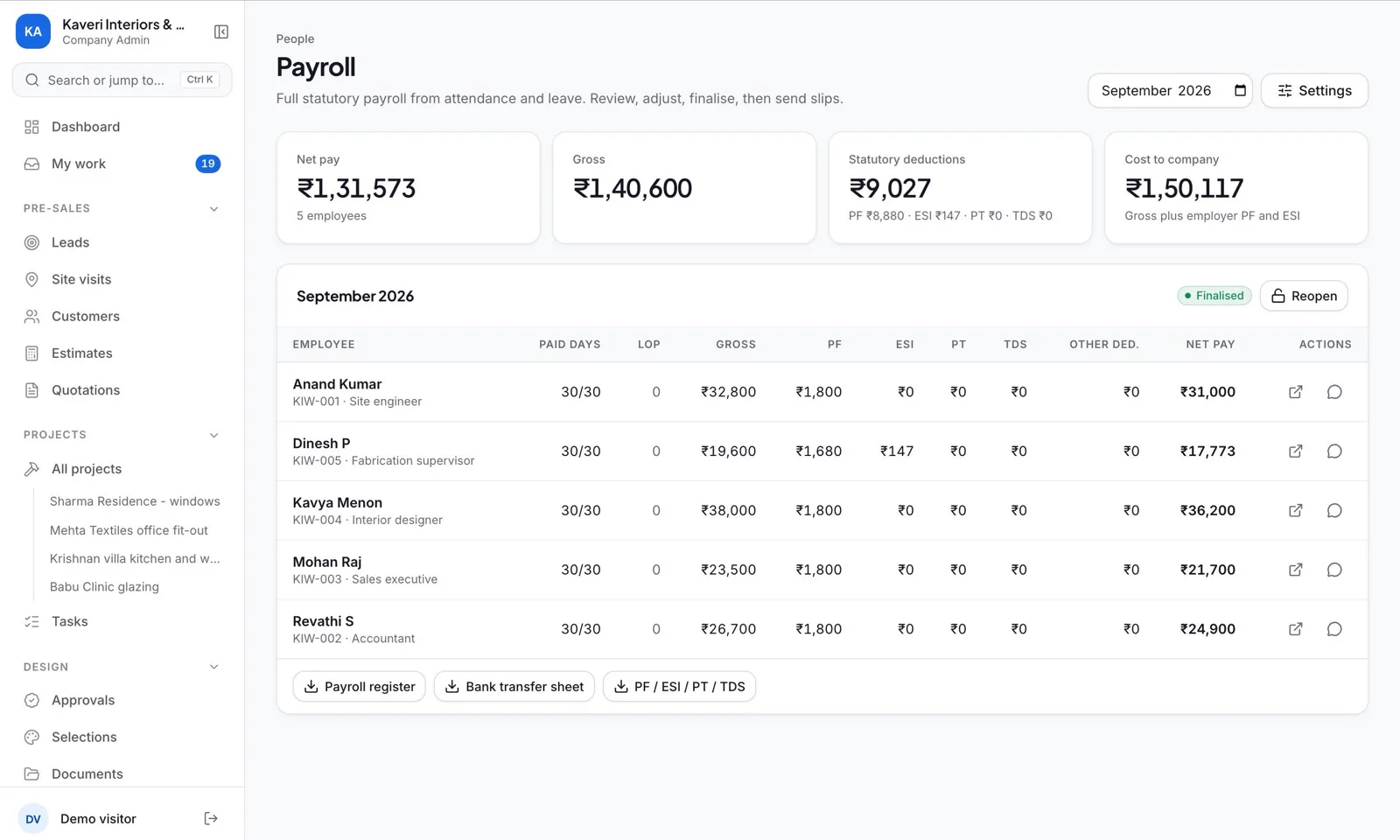Download PF / ESI / PT / TDS file

[x=679, y=687]
